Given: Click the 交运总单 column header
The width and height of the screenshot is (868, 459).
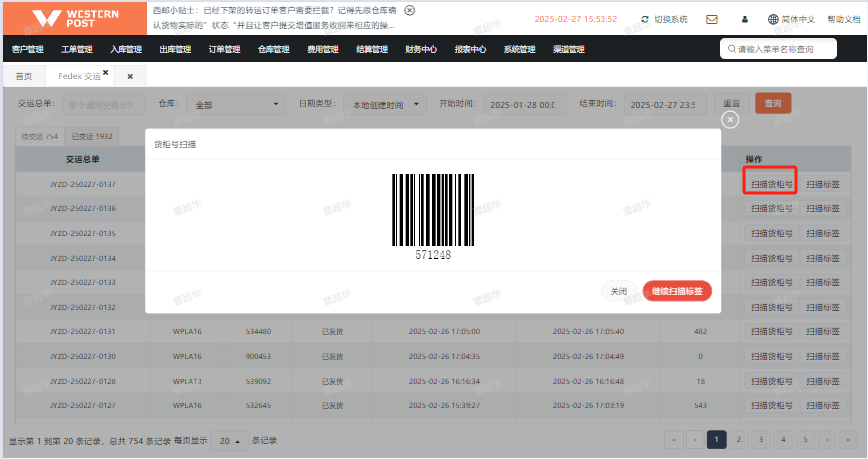Looking at the screenshot, I should [x=82, y=159].
